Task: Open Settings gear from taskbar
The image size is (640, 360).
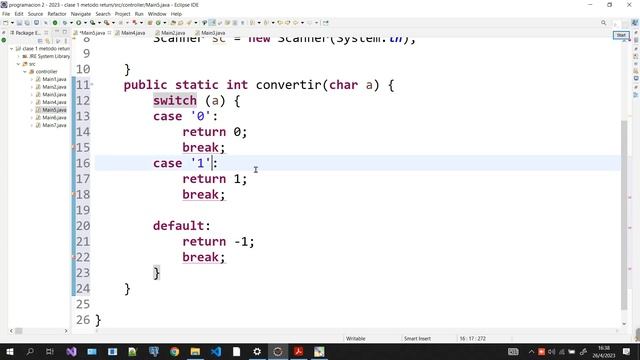Action: coord(257,351)
